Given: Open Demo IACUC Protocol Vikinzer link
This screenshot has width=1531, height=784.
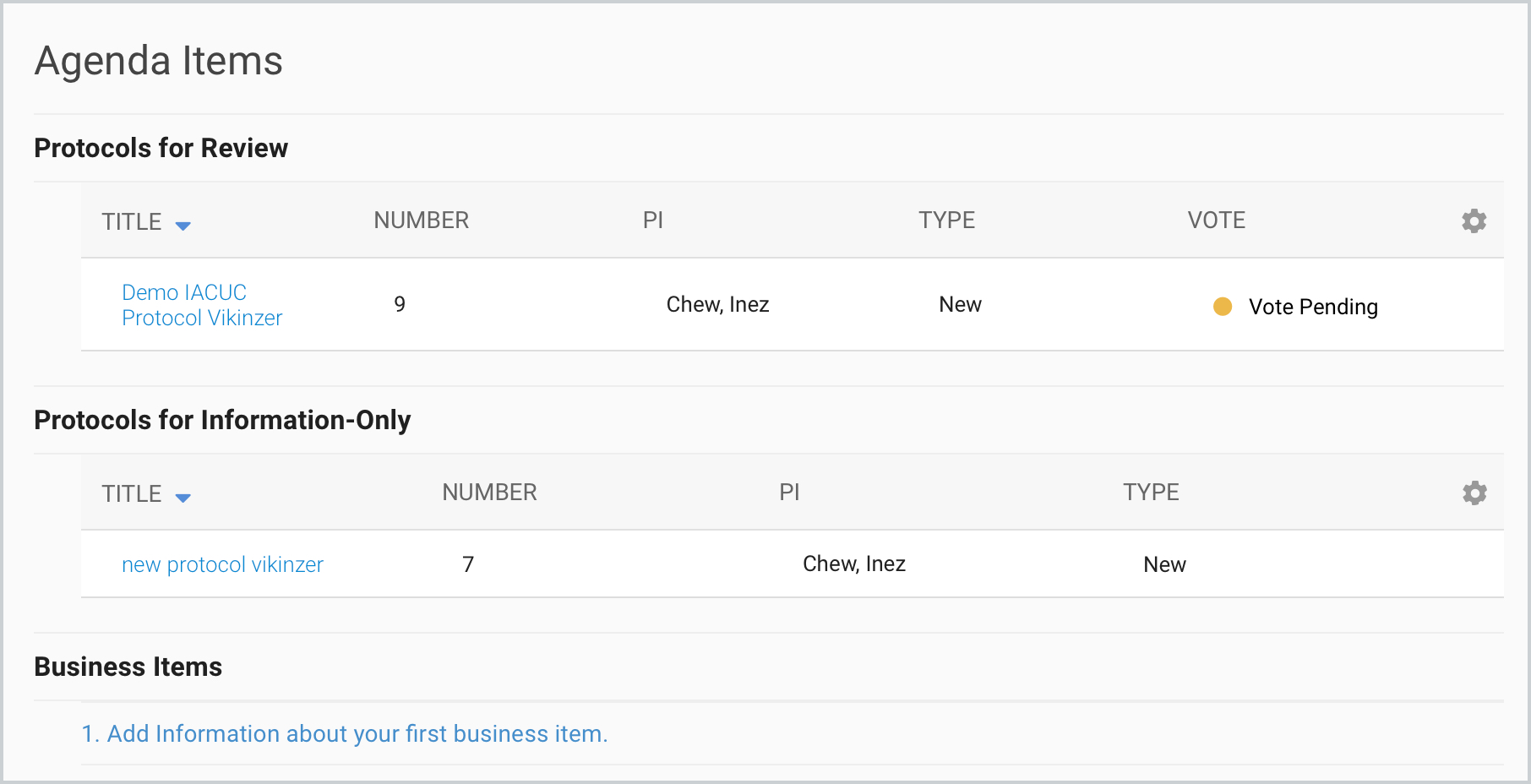Looking at the screenshot, I should pyautogui.click(x=201, y=305).
